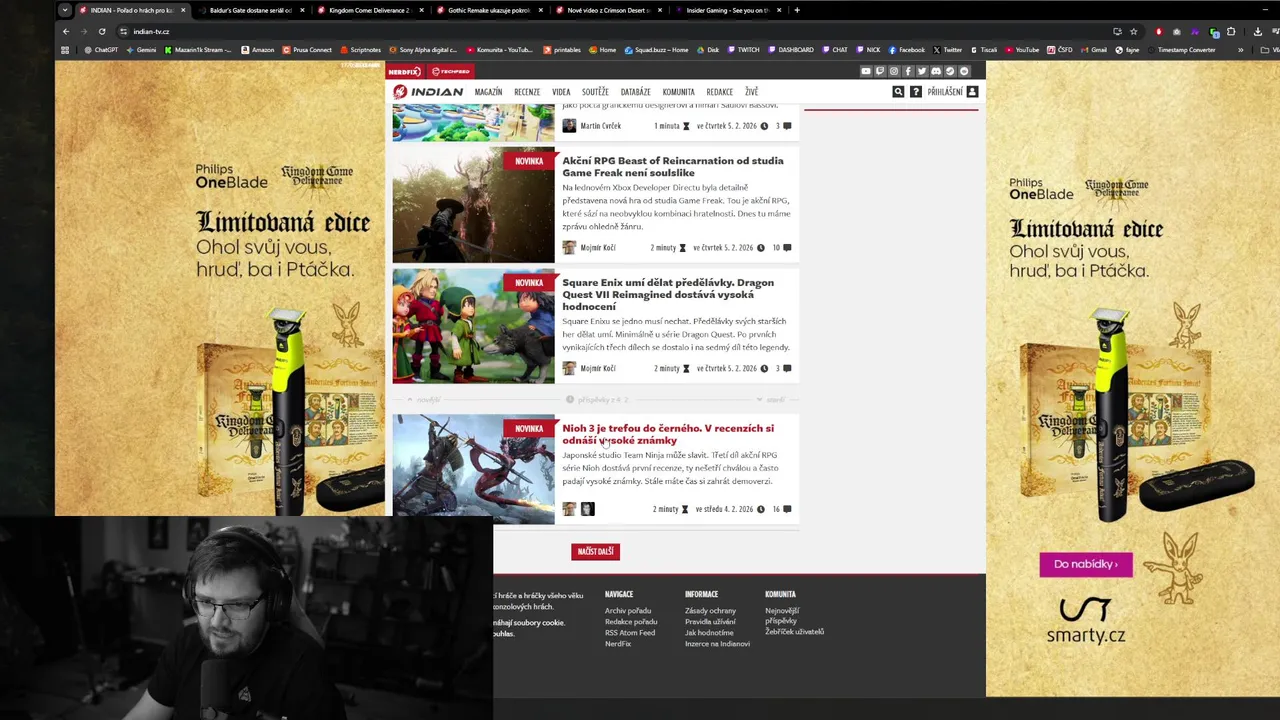Open the Discord social icon in the header

pos(936,71)
